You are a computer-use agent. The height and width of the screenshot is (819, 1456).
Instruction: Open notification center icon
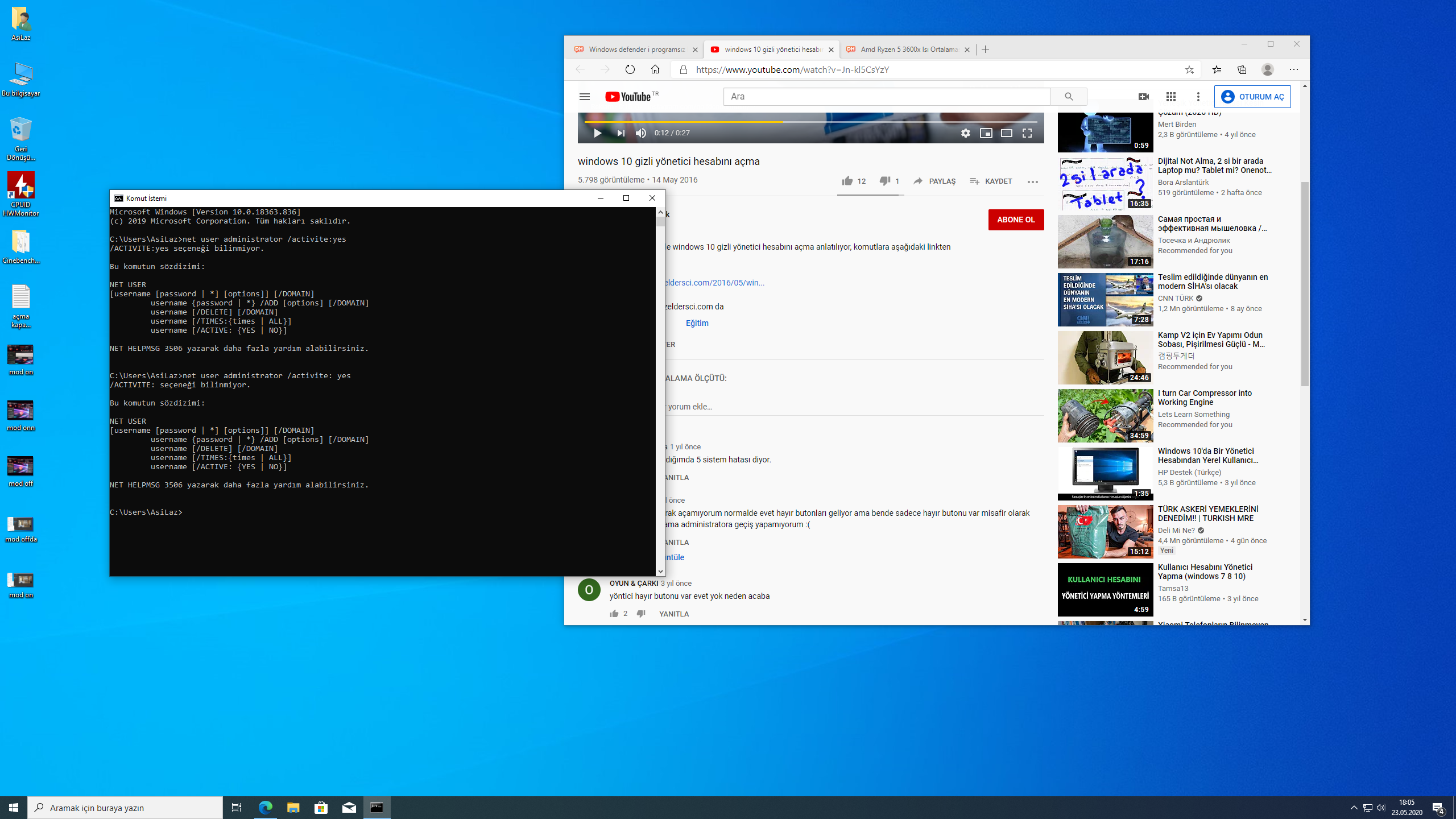[x=1439, y=808]
